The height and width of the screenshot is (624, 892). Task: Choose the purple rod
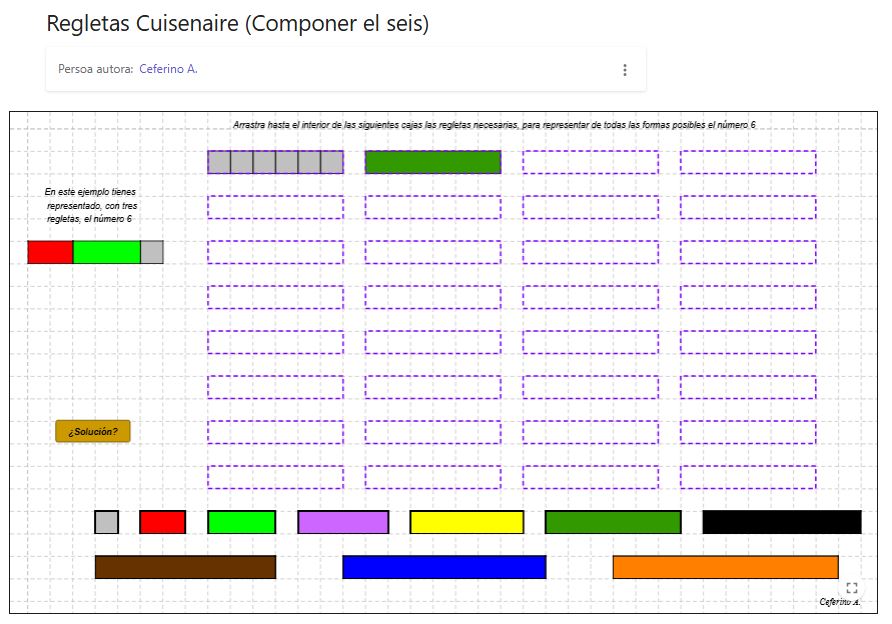(342, 522)
